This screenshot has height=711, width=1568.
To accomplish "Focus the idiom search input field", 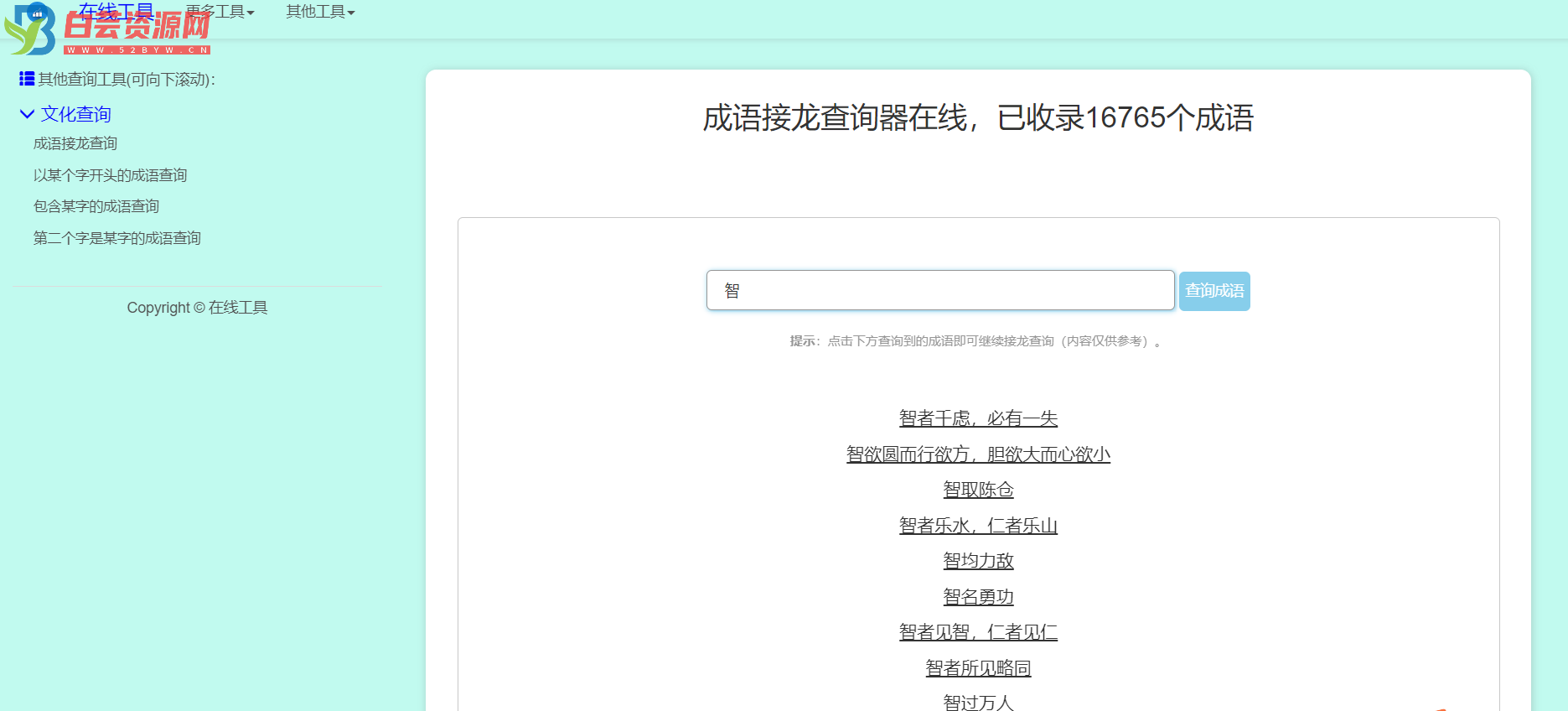I will click(940, 290).
